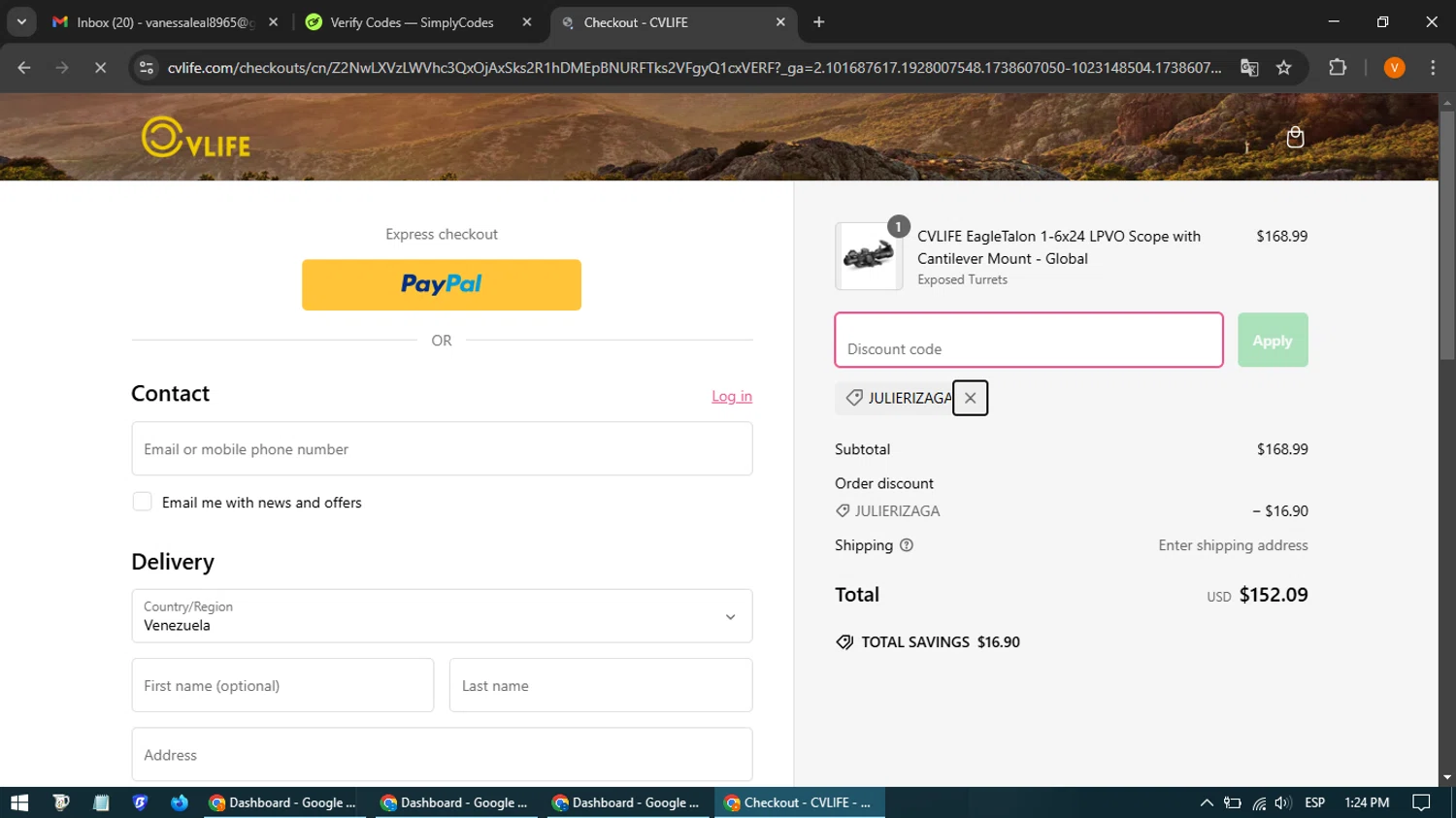1456x818 pixels.
Task: Open the browser extensions puzzle icon
Action: pos(1338,68)
